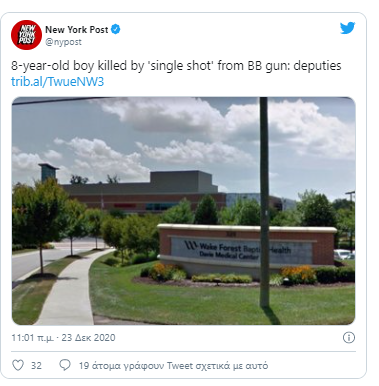Open the 19 άτομα γράφουν Tweet conversation link
The image size is (379, 386).
tap(173, 366)
